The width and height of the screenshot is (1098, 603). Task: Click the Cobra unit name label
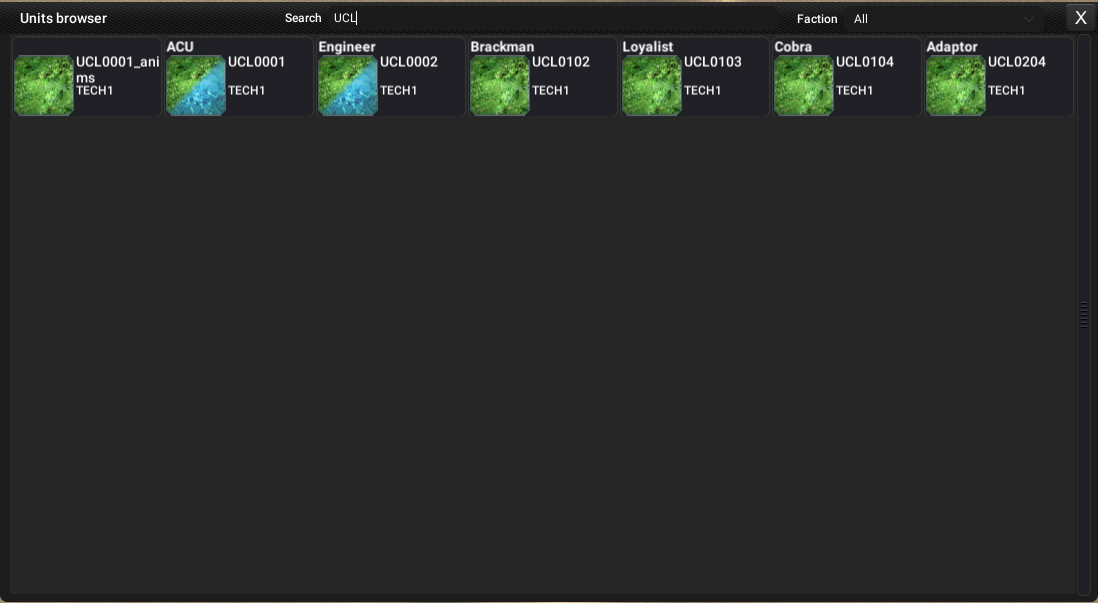click(793, 47)
